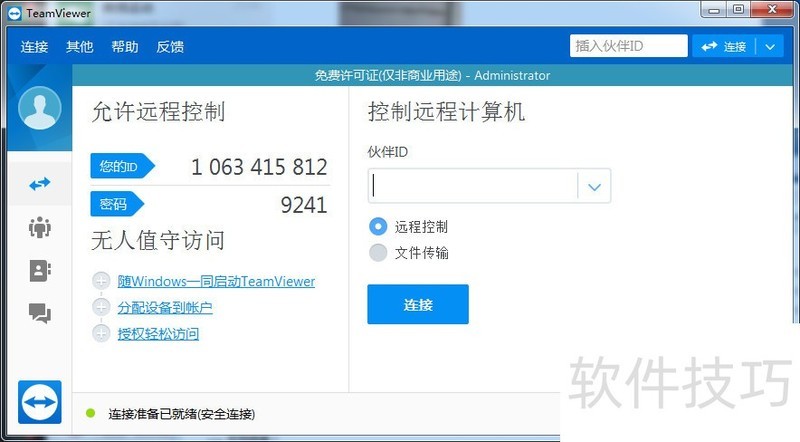This screenshot has width=800, height=442.
Task: Click the top toolbar 连接 button
Action: (x=724, y=47)
